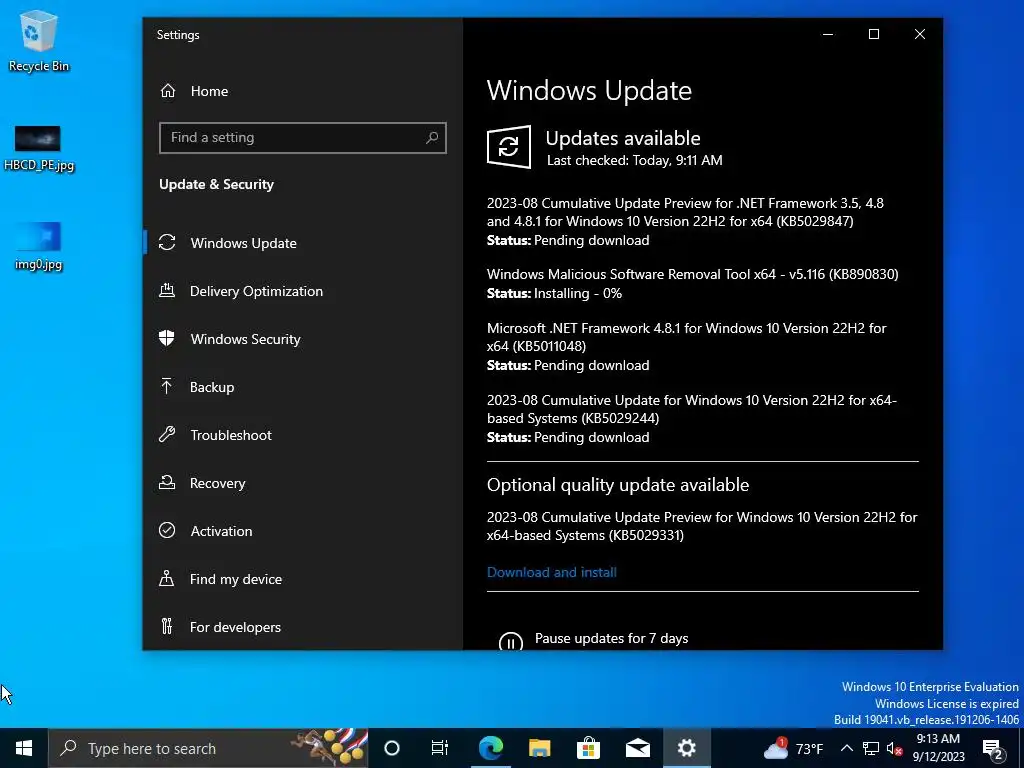Click the Cortana circle taskbar icon
The height and width of the screenshot is (768, 1024).
(392, 748)
